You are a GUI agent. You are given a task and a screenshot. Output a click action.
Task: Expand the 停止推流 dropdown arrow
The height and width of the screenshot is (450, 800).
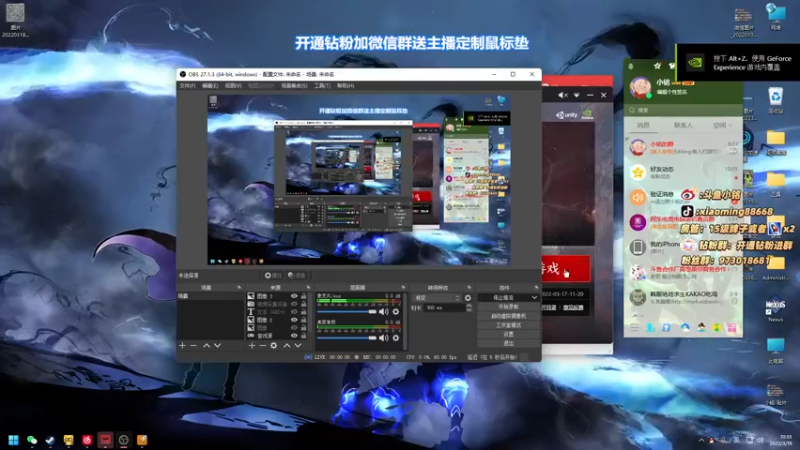(x=534, y=297)
